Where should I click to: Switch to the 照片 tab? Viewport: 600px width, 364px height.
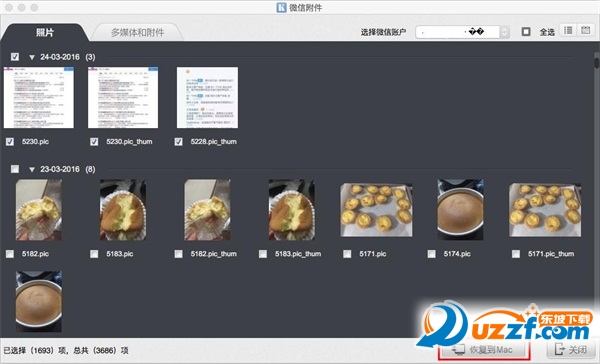click(x=45, y=33)
